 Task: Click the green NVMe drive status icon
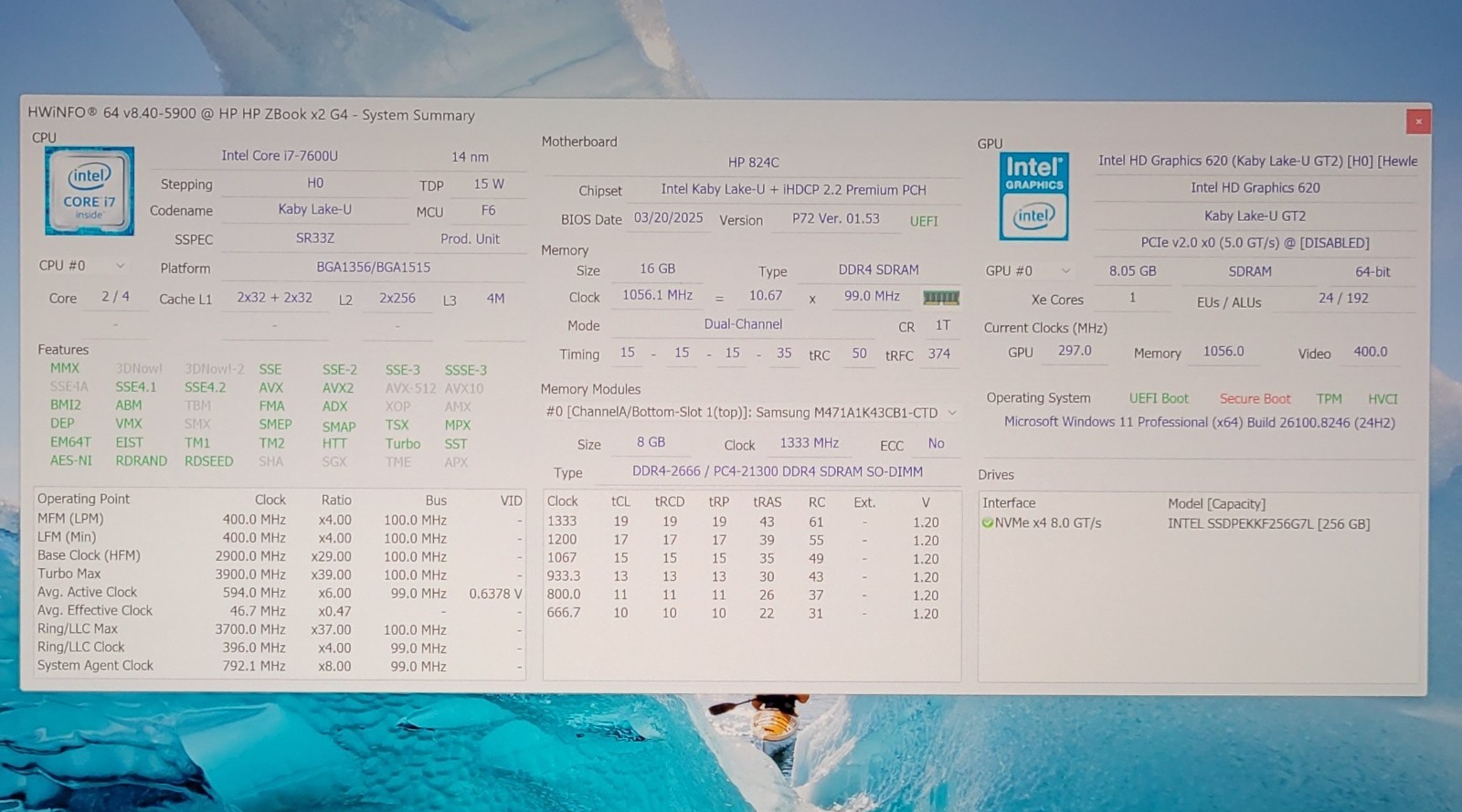[x=987, y=523]
